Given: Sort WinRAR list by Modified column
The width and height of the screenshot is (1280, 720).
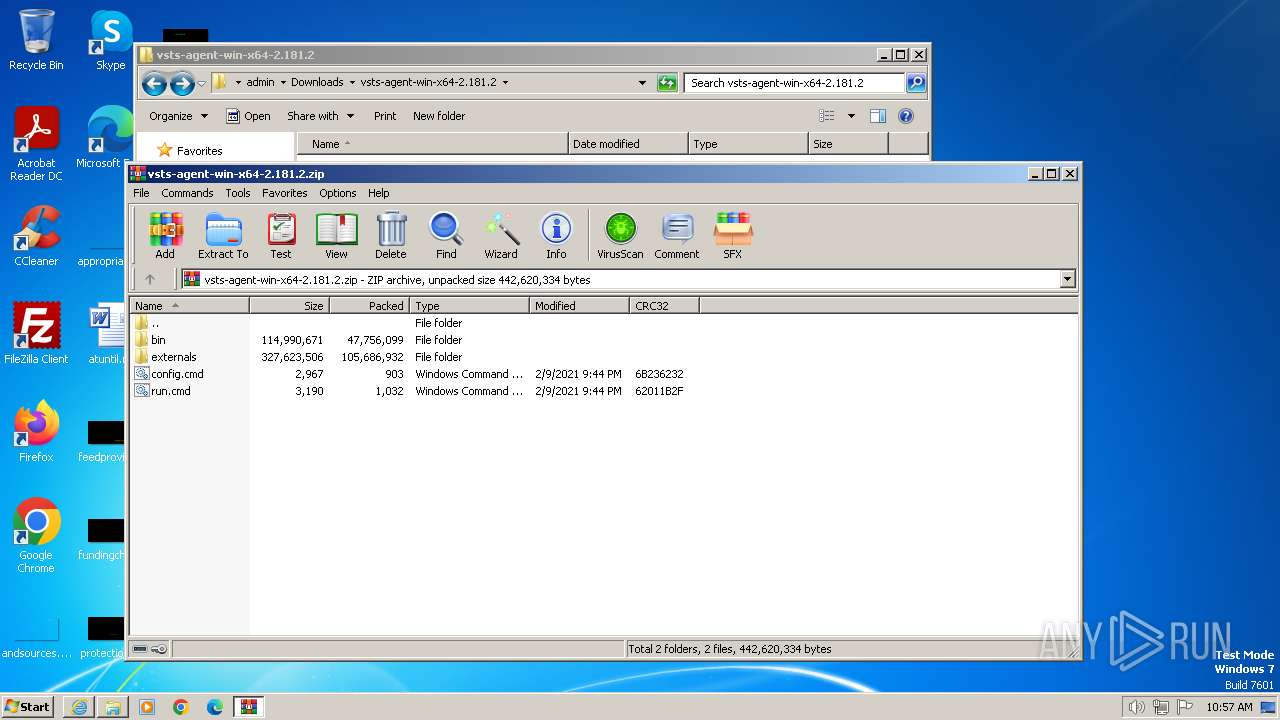Looking at the screenshot, I should [x=579, y=306].
